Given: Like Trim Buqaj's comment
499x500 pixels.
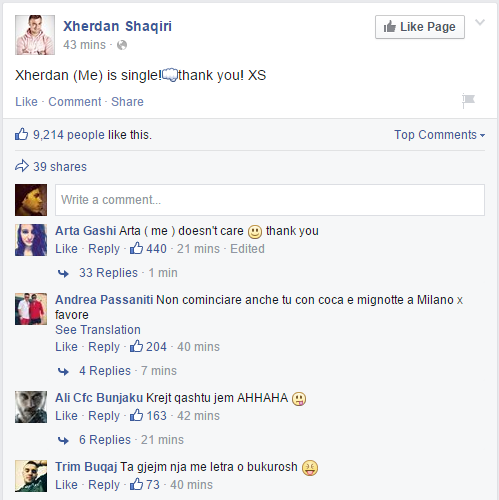Looking at the screenshot, I should (66, 485).
